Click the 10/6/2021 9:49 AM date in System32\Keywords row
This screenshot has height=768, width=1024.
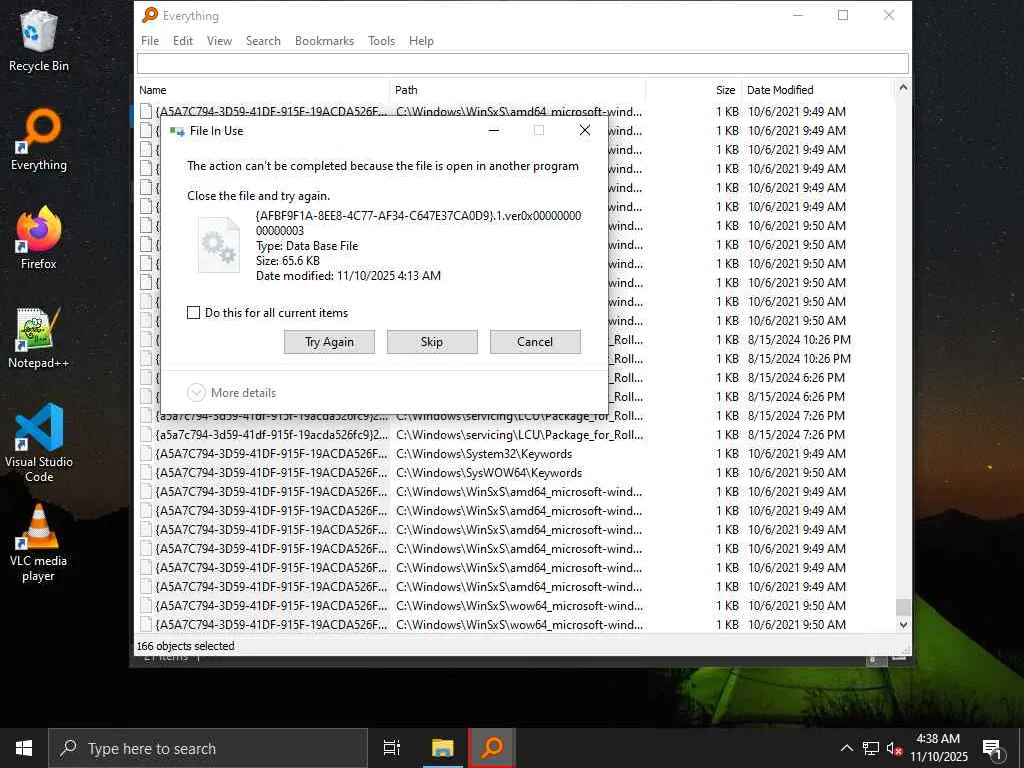pos(797,454)
